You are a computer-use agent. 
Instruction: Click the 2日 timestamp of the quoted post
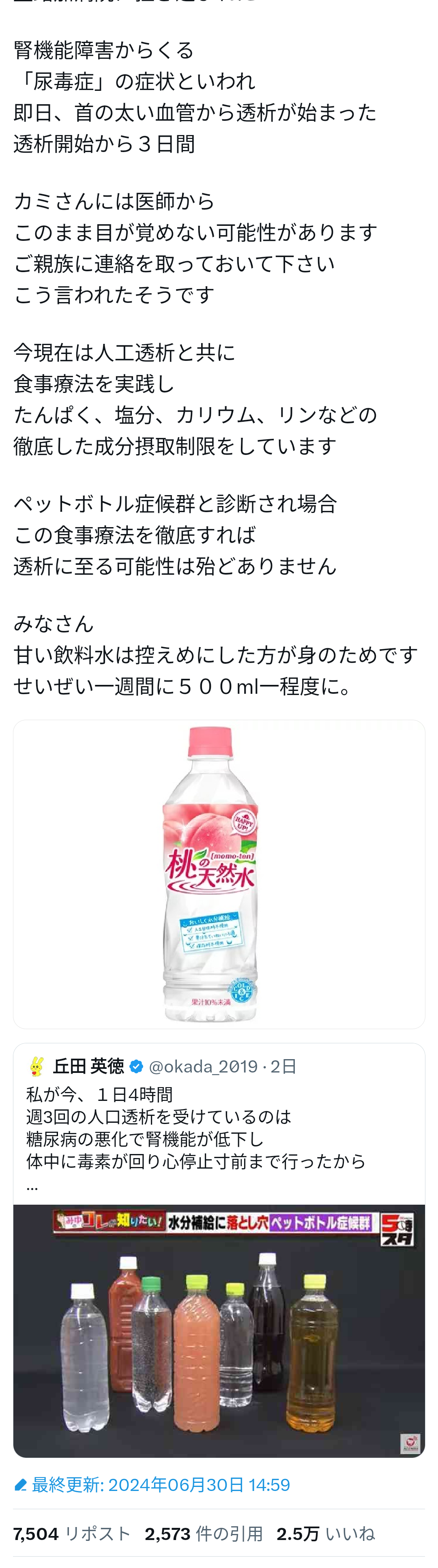click(x=283, y=1066)
